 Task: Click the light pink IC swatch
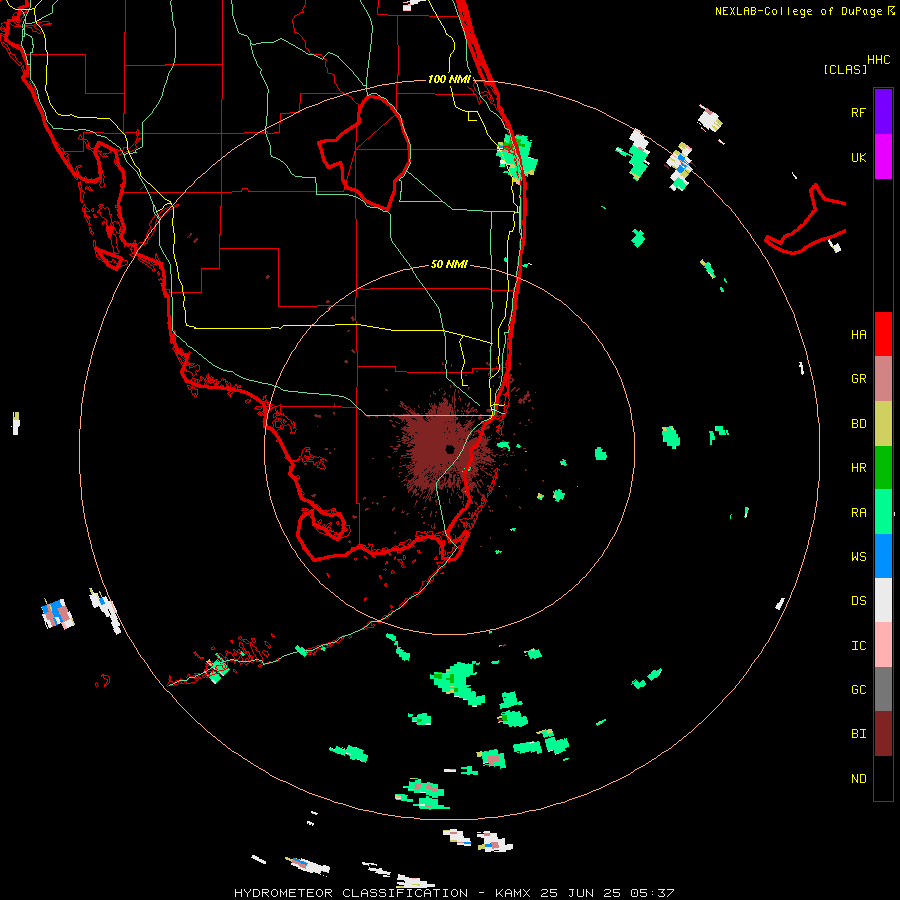tap(883, 645)
